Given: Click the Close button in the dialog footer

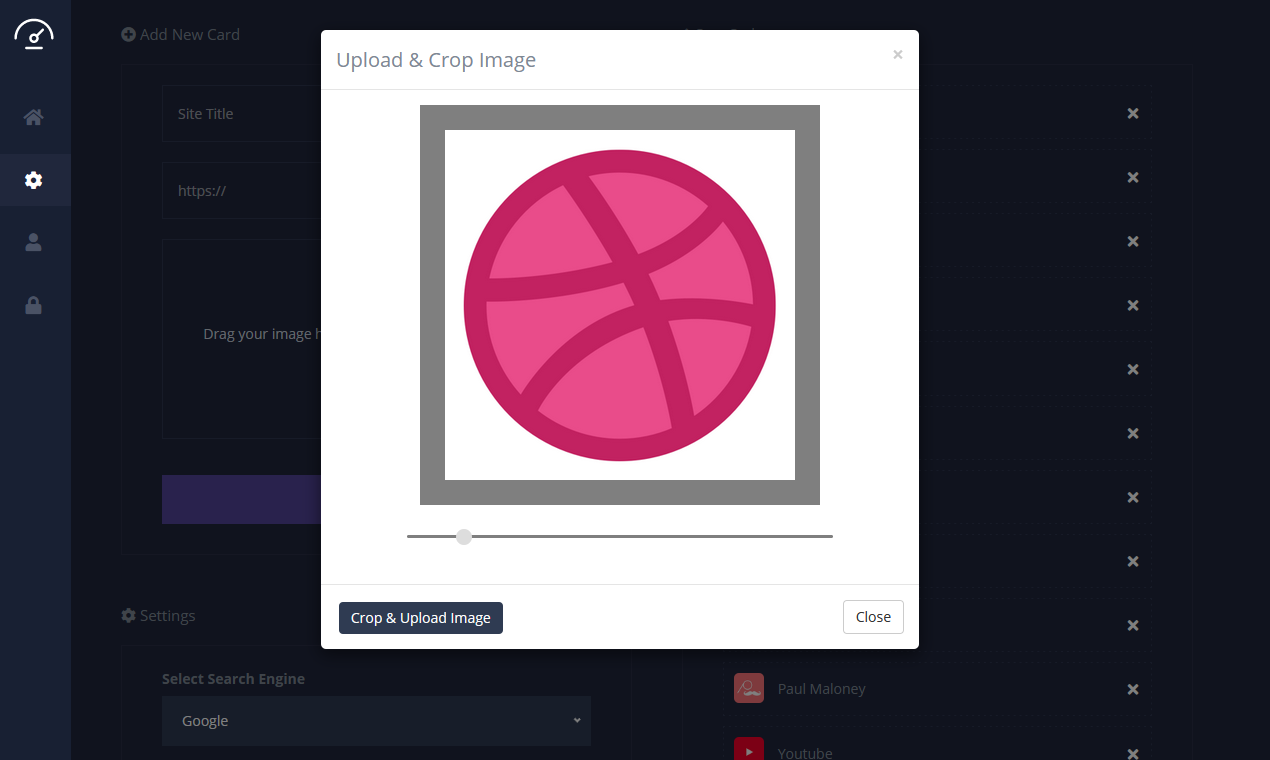Looking at the screenshot, I should (873, 617).
